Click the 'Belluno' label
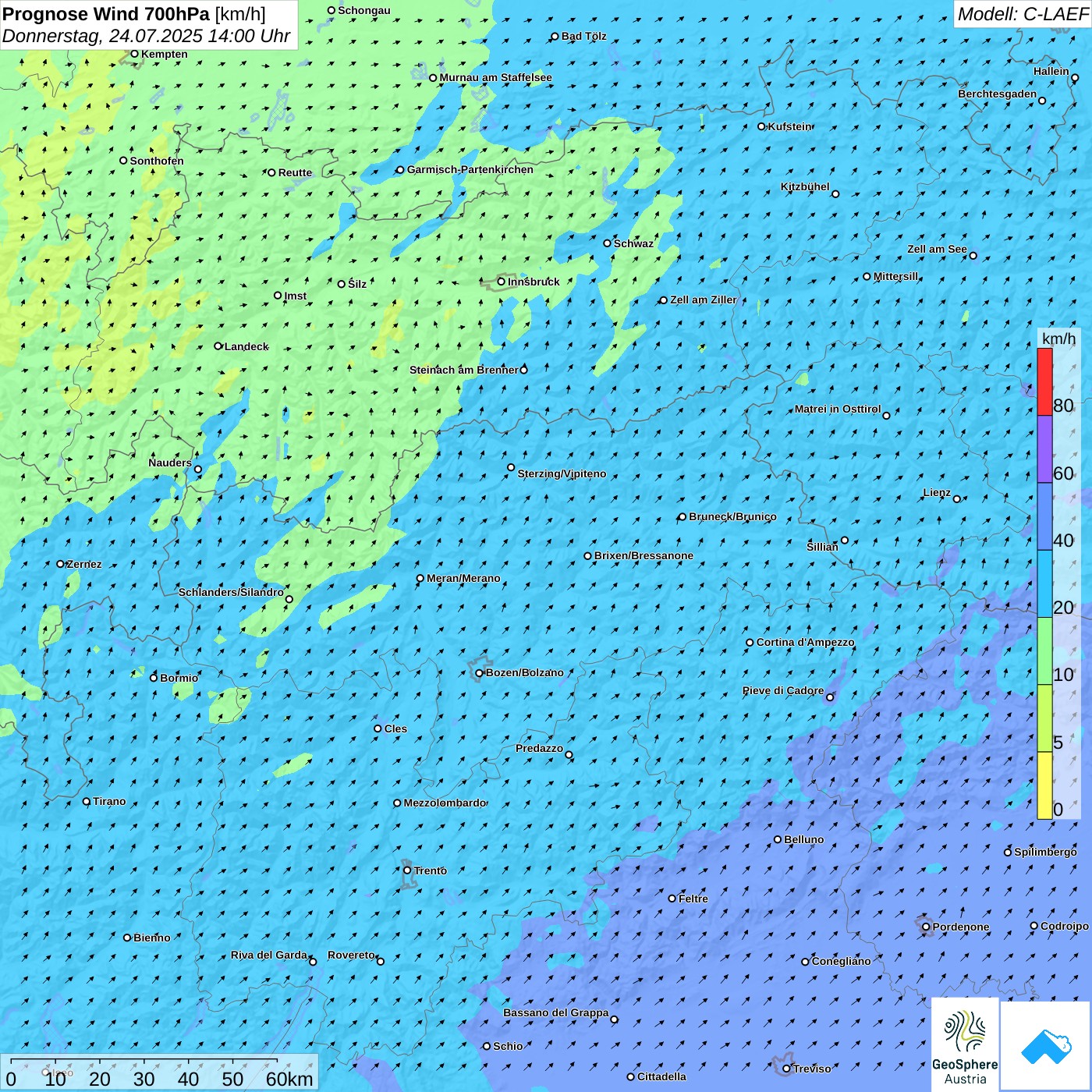The width and height of the screenshot is (1092, 1092). click(x=804, y=839)
